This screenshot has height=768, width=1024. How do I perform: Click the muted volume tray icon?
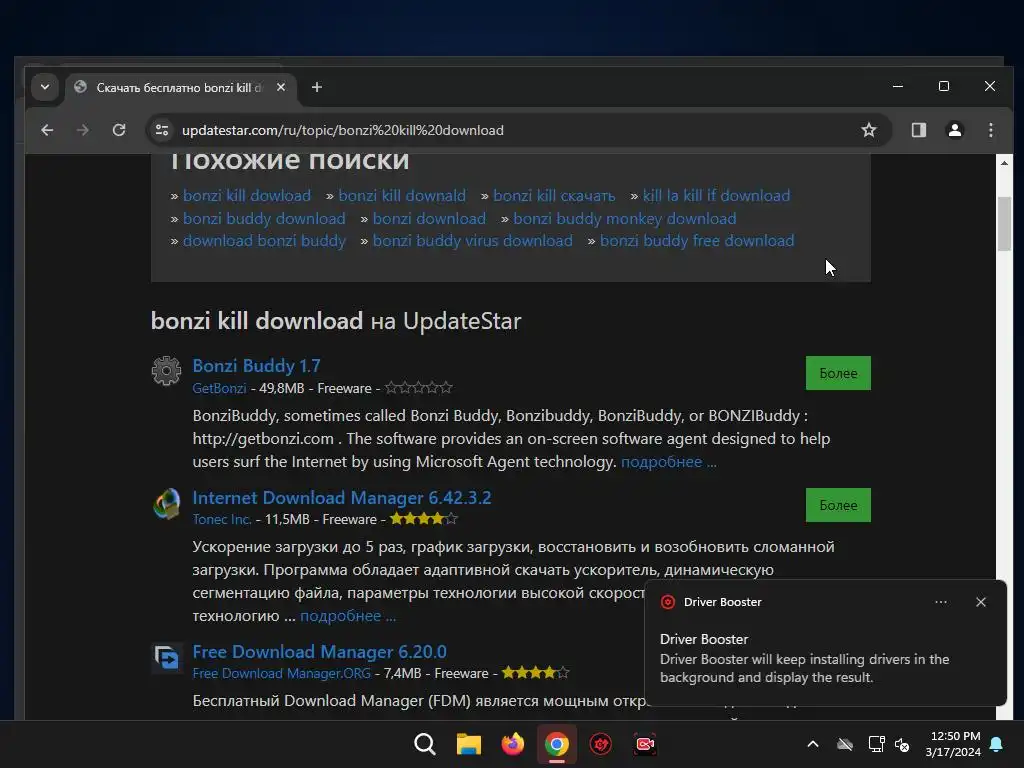902,744
